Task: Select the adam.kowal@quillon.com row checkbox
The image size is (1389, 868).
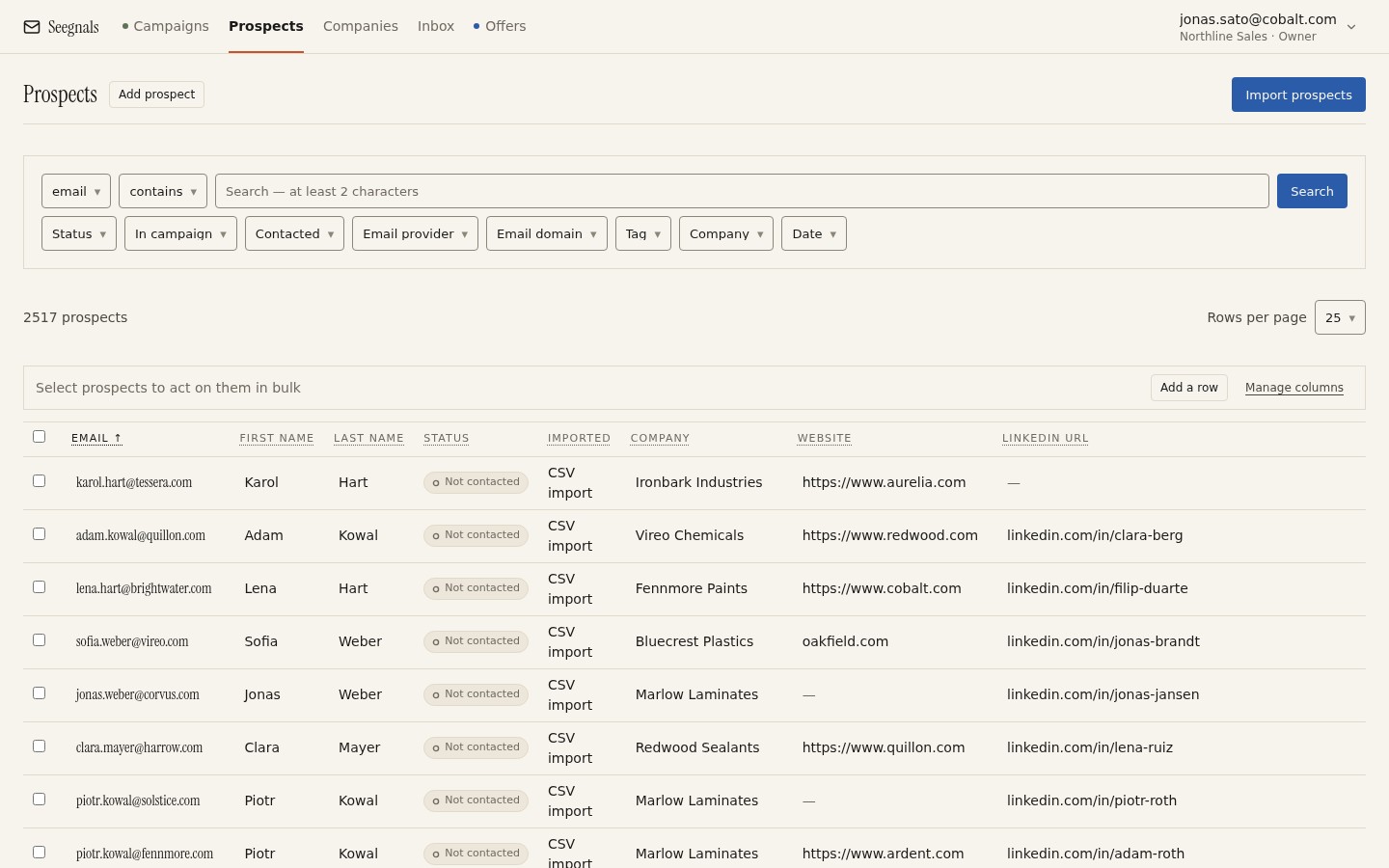Action: point(40,534)
